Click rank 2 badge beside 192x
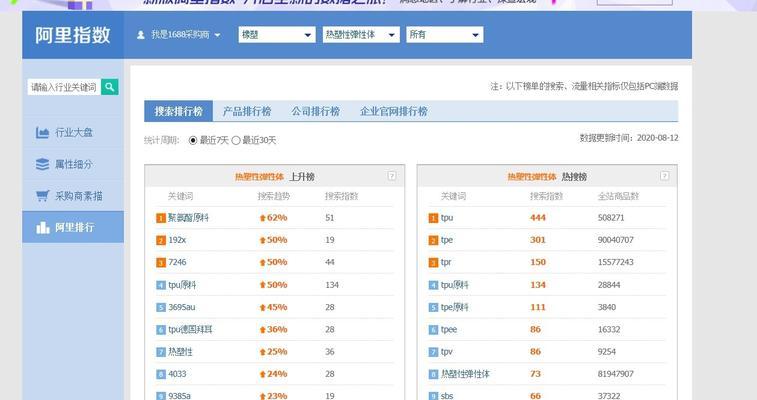This screenshot has height=400, width=757. click(x=161, y=240)
